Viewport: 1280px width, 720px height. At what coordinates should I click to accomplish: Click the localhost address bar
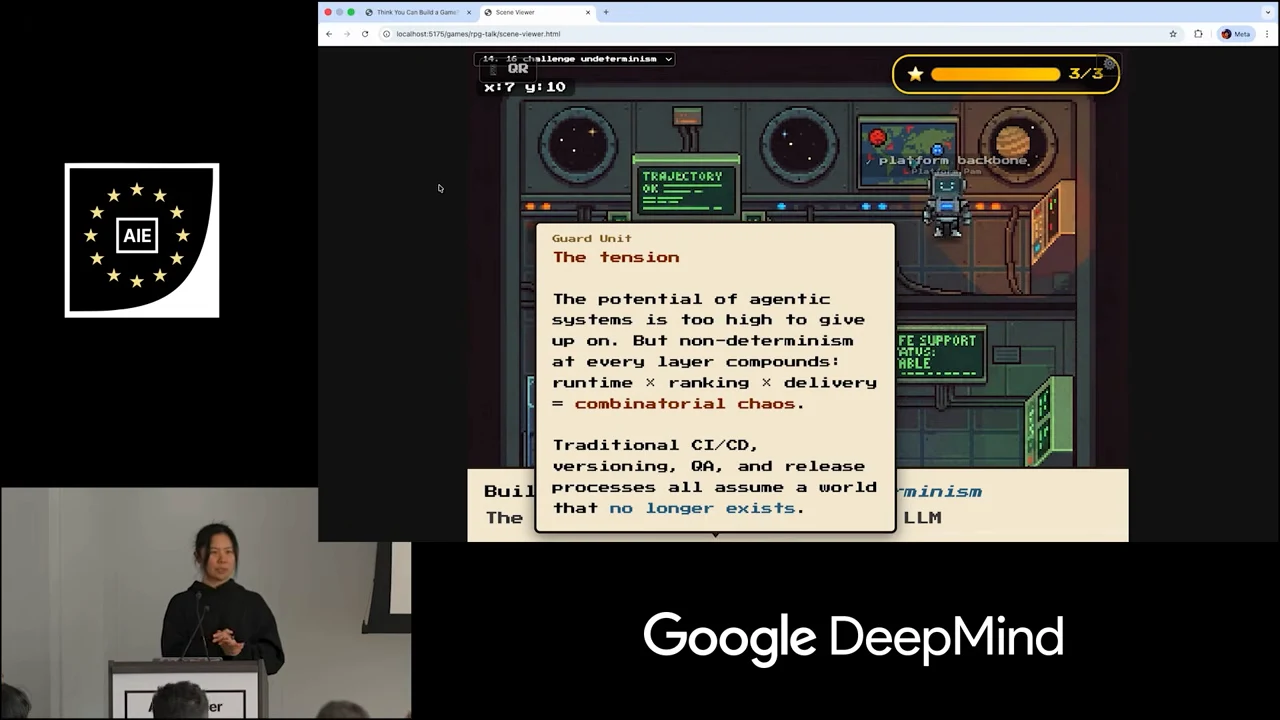pos(780,34)
